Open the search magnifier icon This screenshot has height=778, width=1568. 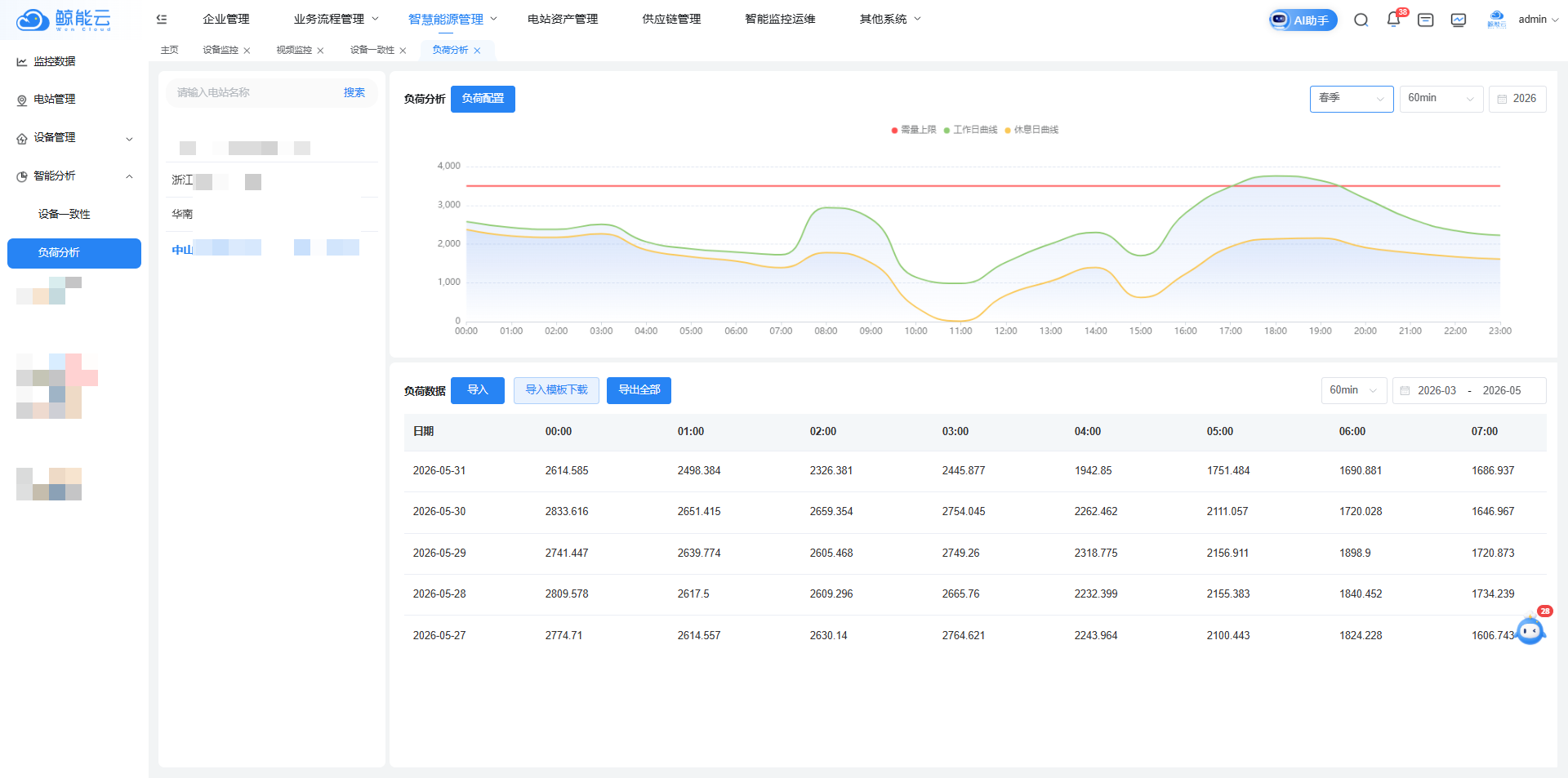point(1361,20)
